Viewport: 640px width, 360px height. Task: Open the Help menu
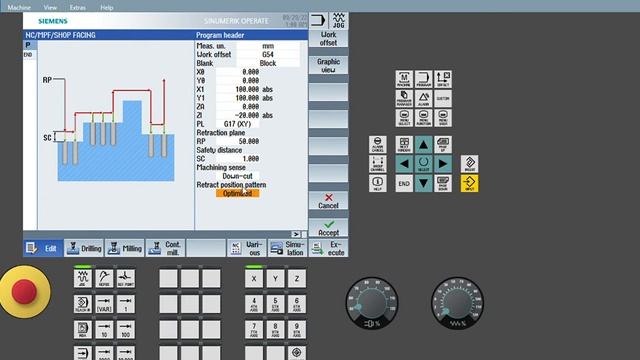107,7
